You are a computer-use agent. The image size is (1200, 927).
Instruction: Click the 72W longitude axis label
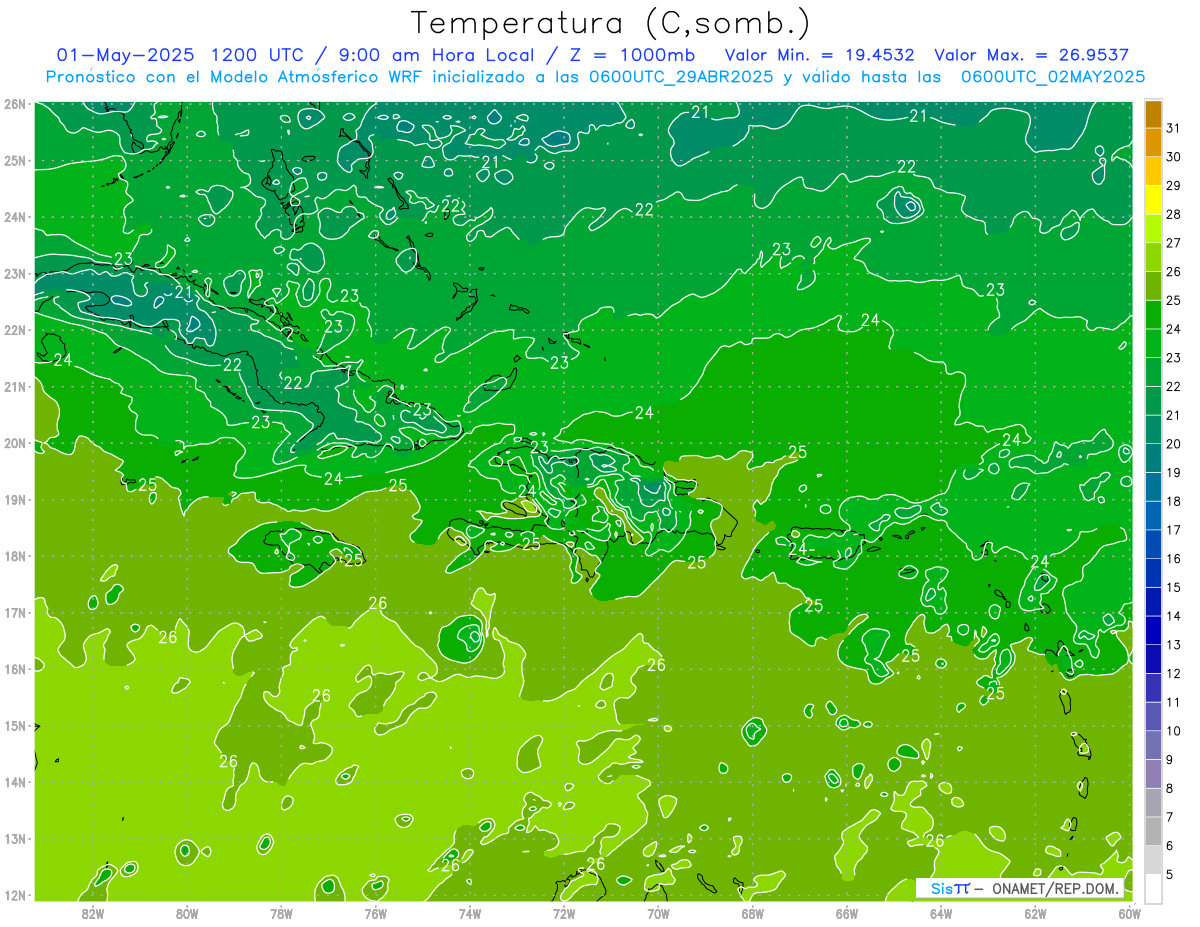coord(564,913)
